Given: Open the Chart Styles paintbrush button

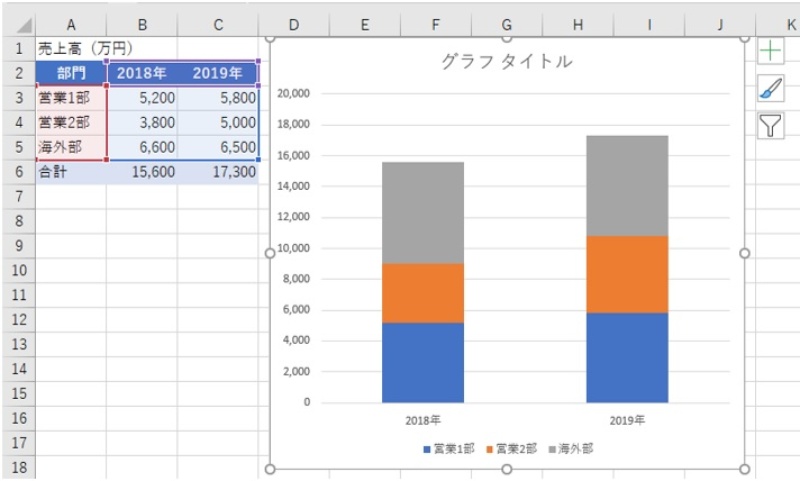Looking at the screenshot, I should click(x=770, y=88).
